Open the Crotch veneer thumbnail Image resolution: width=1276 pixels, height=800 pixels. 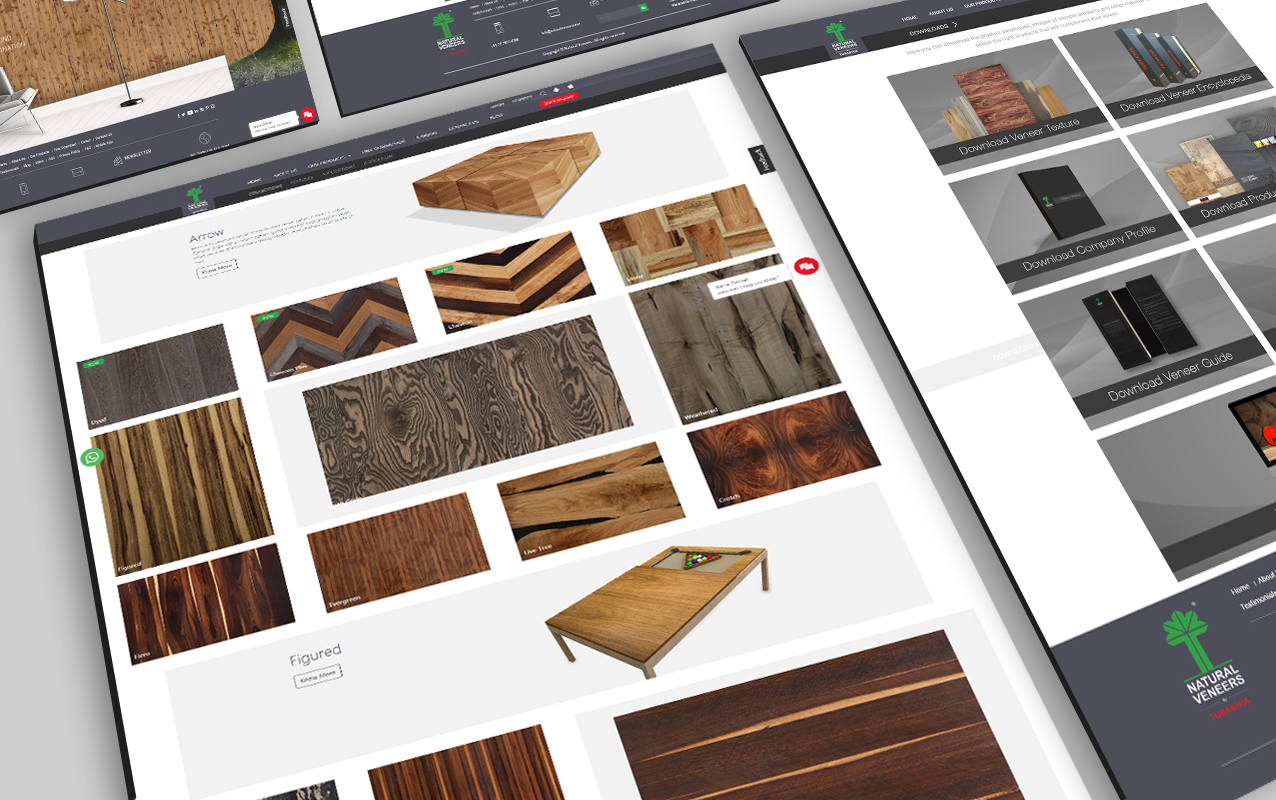click(x=784, y=450)
